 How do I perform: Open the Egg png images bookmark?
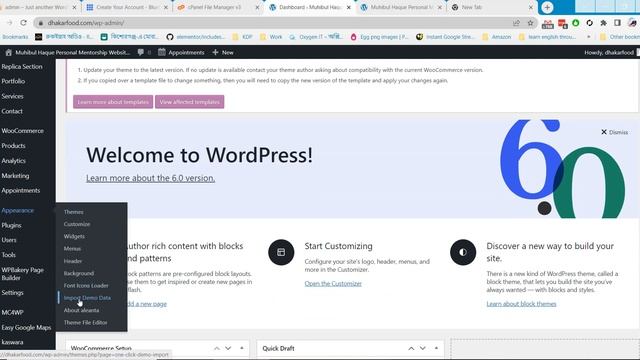[x=379, y=37]
